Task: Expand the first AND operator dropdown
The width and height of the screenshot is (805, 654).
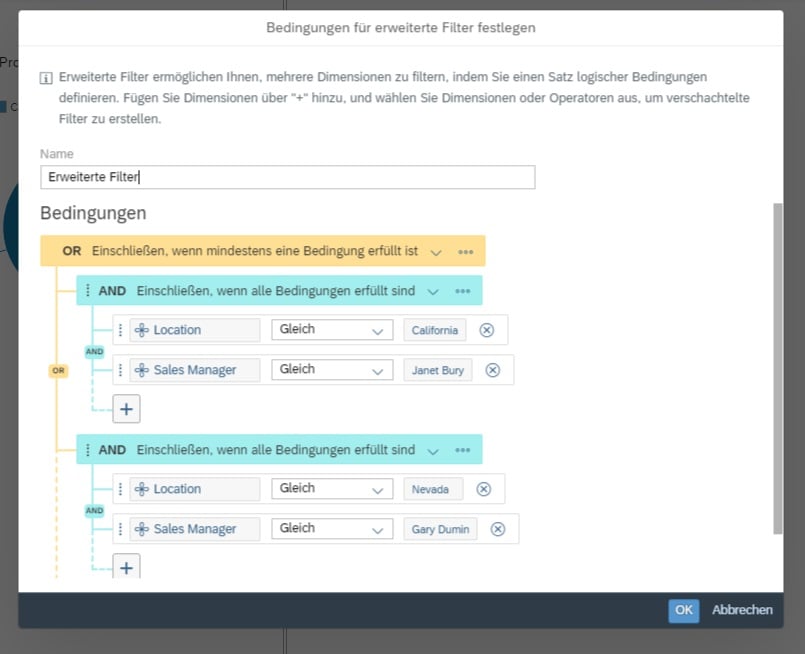Action: point(433,291)
